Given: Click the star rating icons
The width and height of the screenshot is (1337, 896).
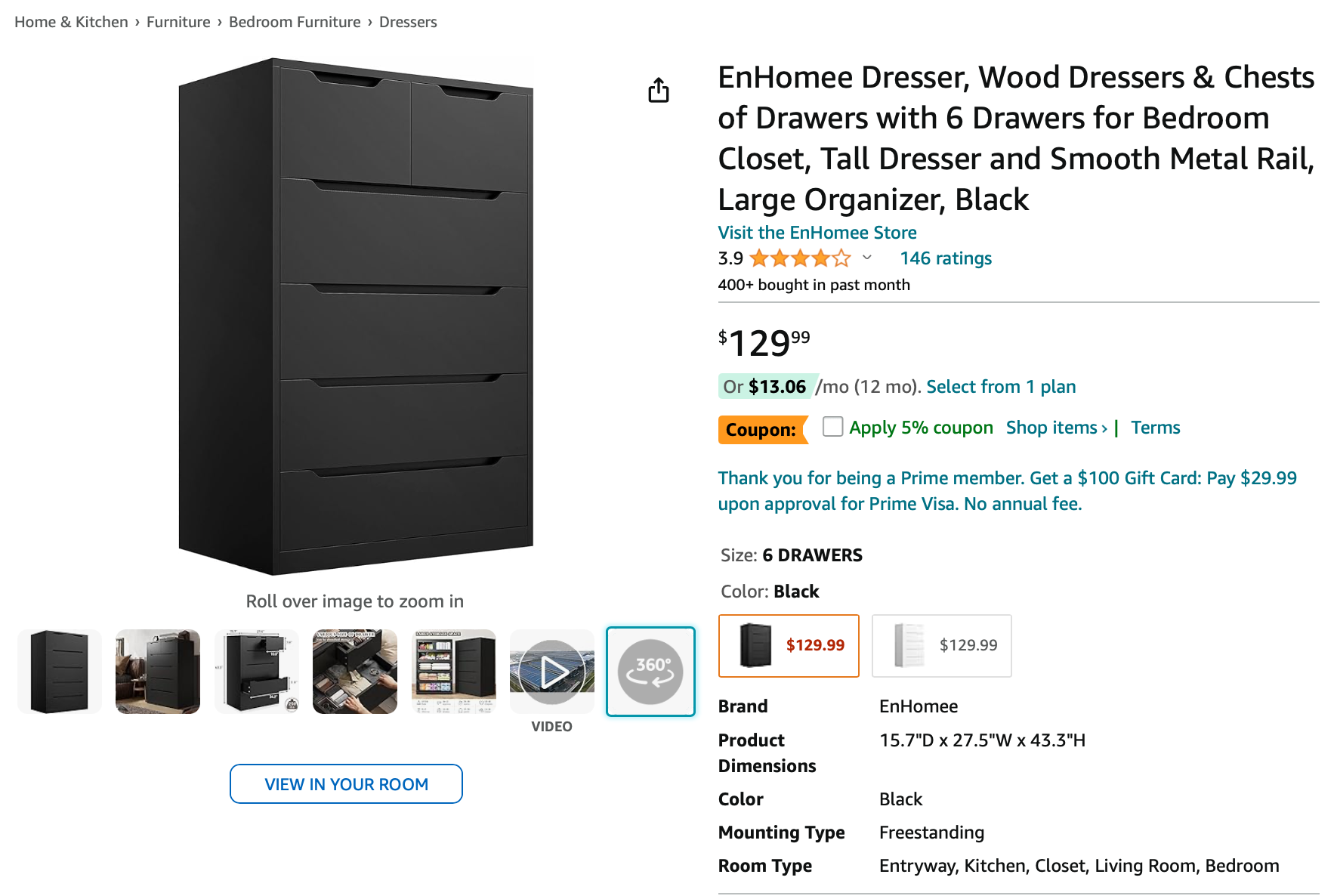Looking at the screenshot, I should (x=800, y=259).
